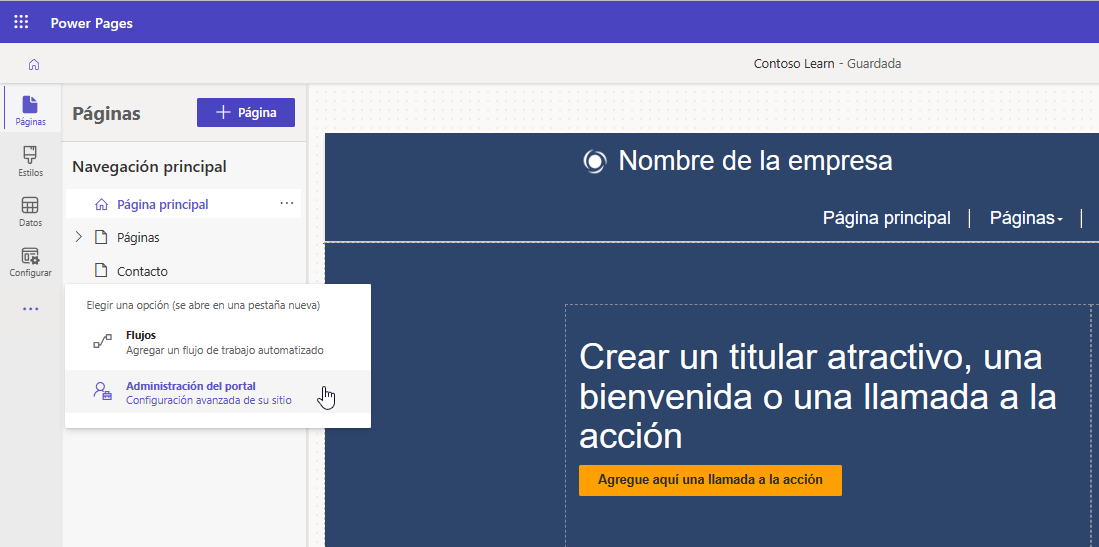1099x547 pixels.
Task: Open the app launcher waffle icon
Action: tap(21, 22)
